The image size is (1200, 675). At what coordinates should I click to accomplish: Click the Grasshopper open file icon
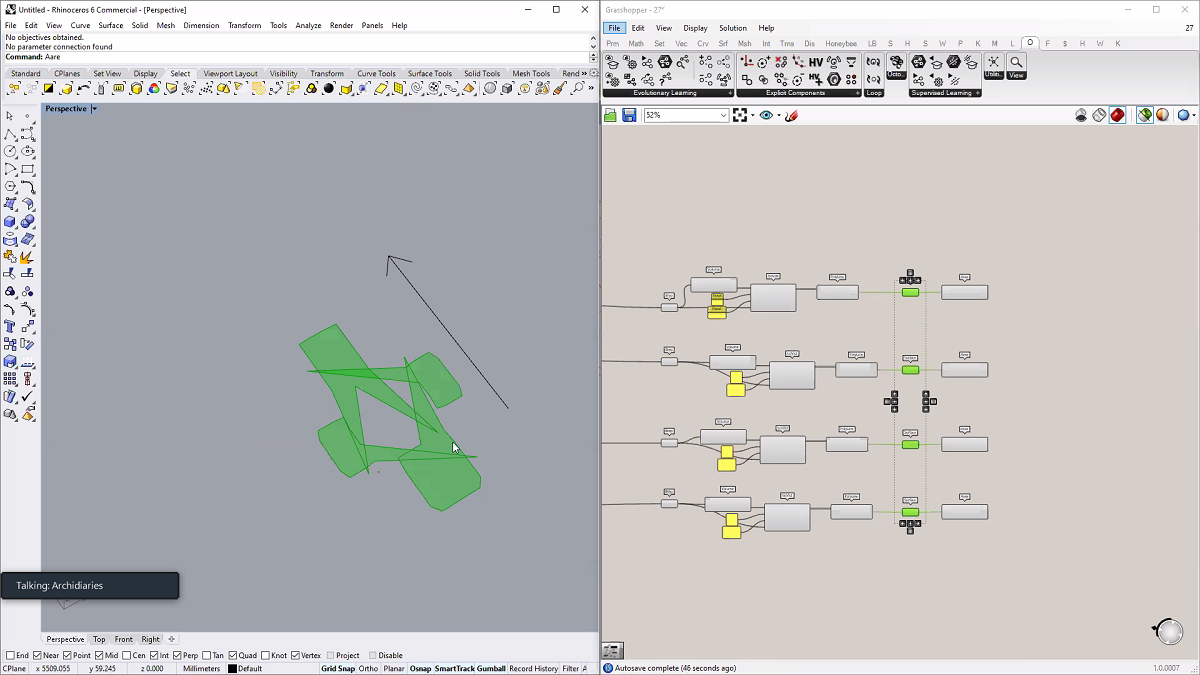(611, 116)
